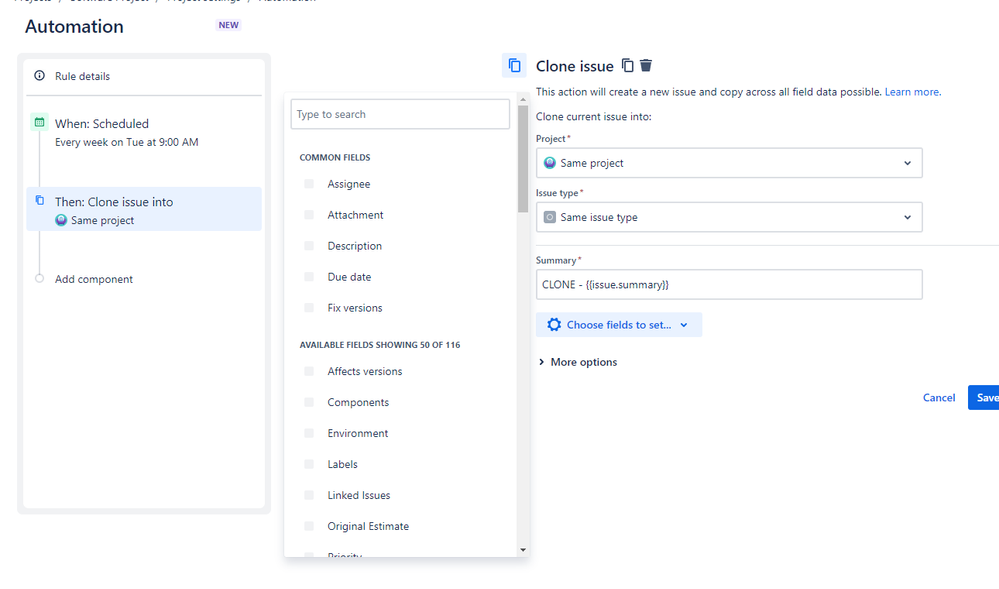Check the Attachment field checkbox

pyautogui.click(x=309, y=215)
